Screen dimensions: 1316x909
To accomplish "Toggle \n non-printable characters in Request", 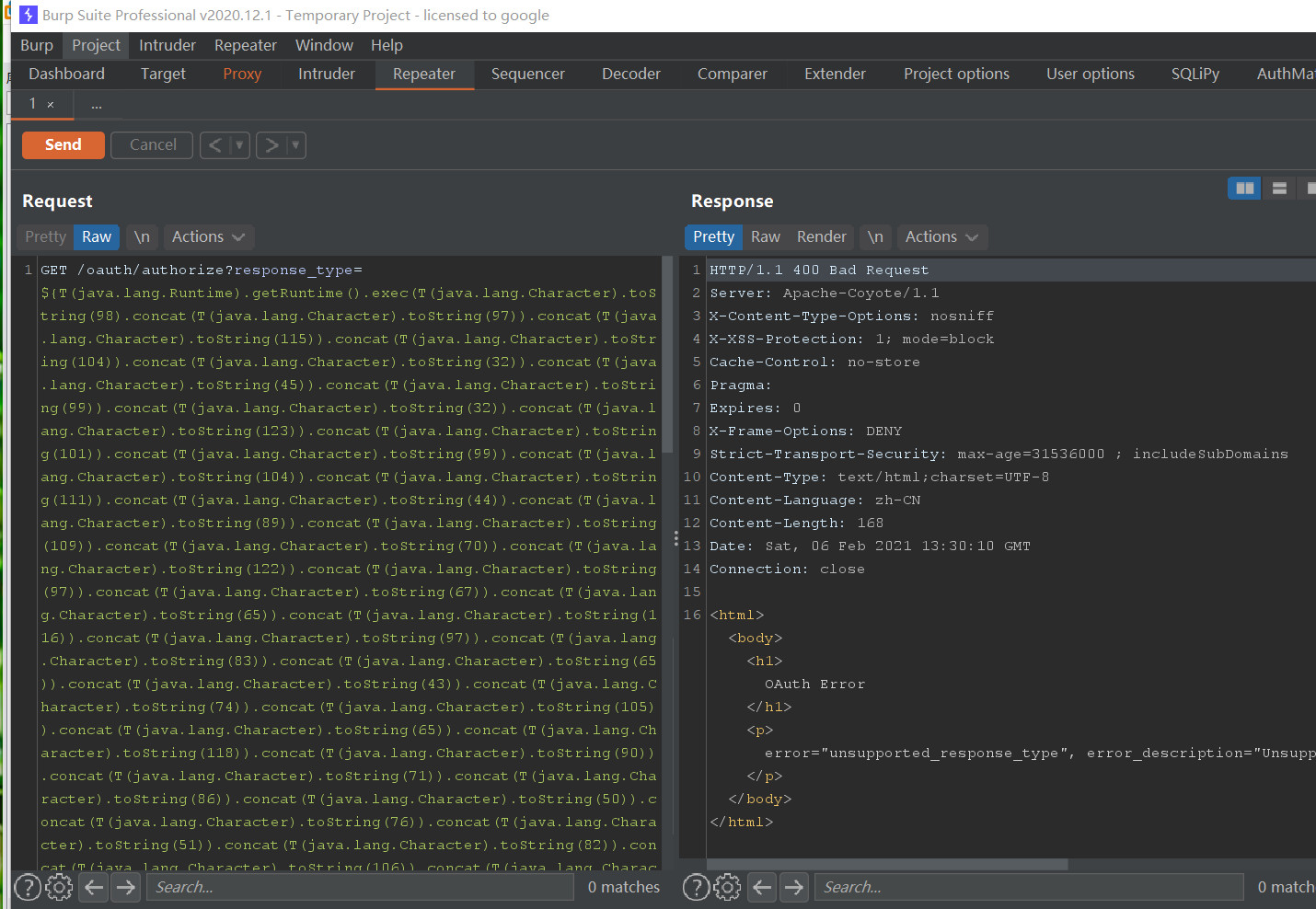I will [x=142, y=236].
